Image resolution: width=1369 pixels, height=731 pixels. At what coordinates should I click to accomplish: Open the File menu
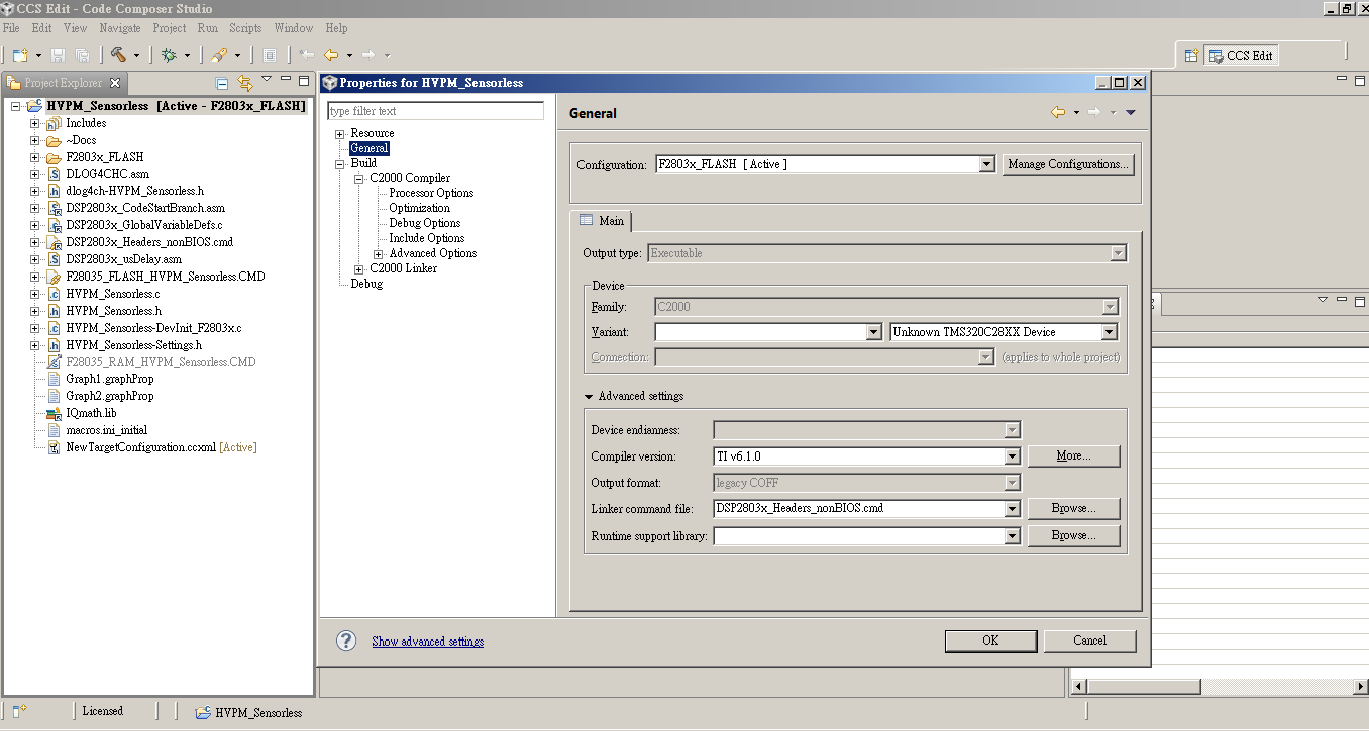[x=11, y=28]
